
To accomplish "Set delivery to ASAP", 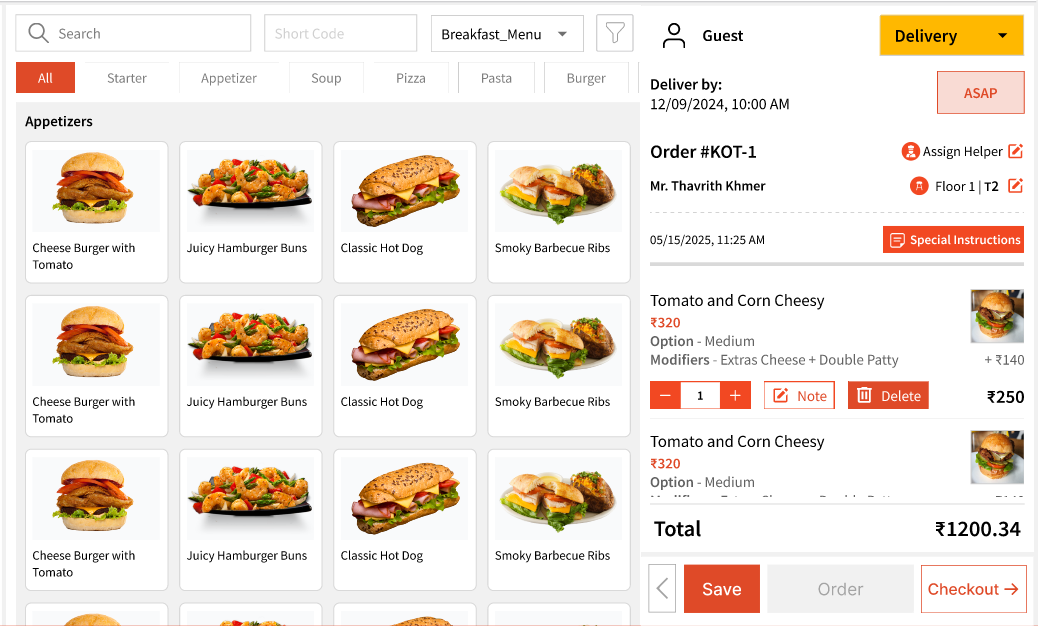I will tap(980, 93).
